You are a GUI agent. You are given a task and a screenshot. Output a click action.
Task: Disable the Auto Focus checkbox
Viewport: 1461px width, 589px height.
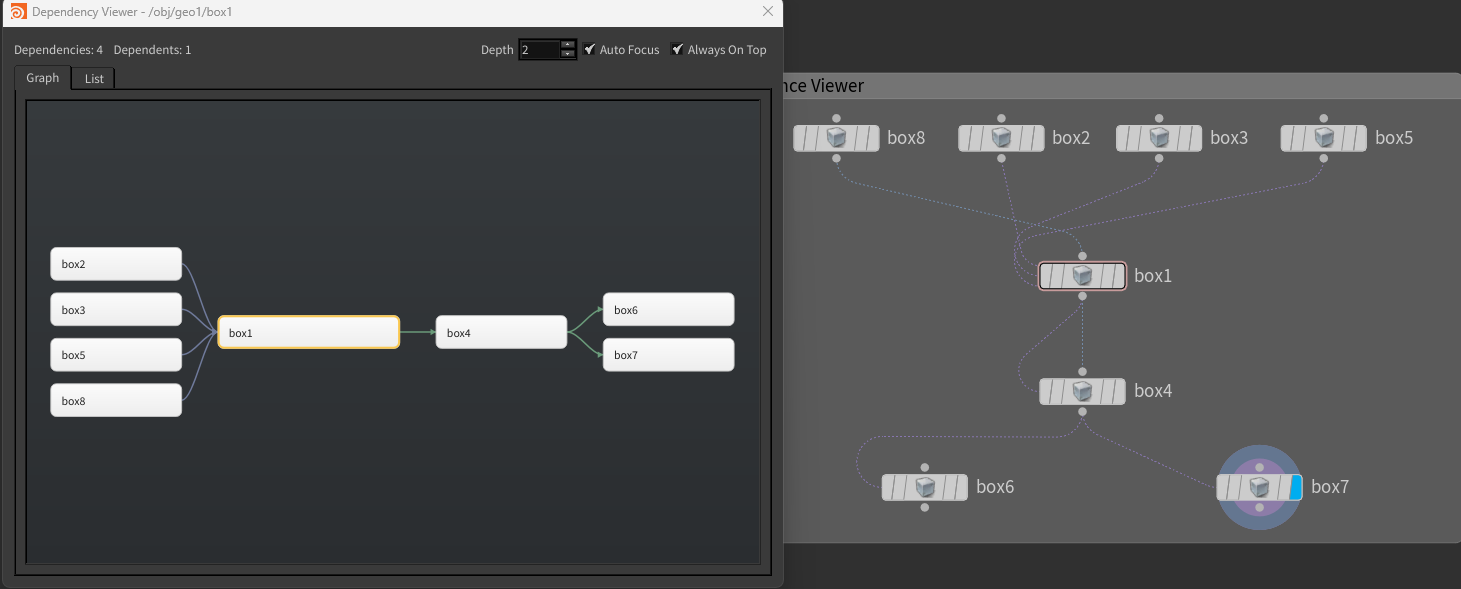(590, 49)
